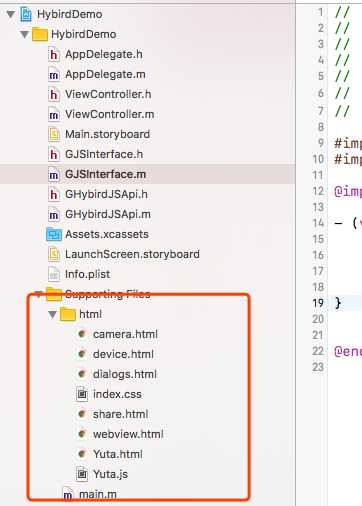Click the share.html file icon

pyautogui.click(x=82, y=414)
